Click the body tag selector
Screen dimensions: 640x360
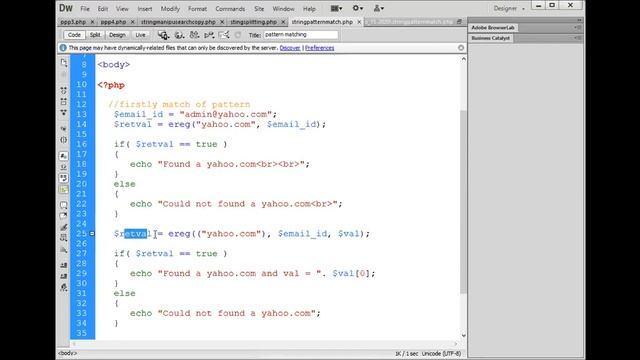tap(67, 353)
